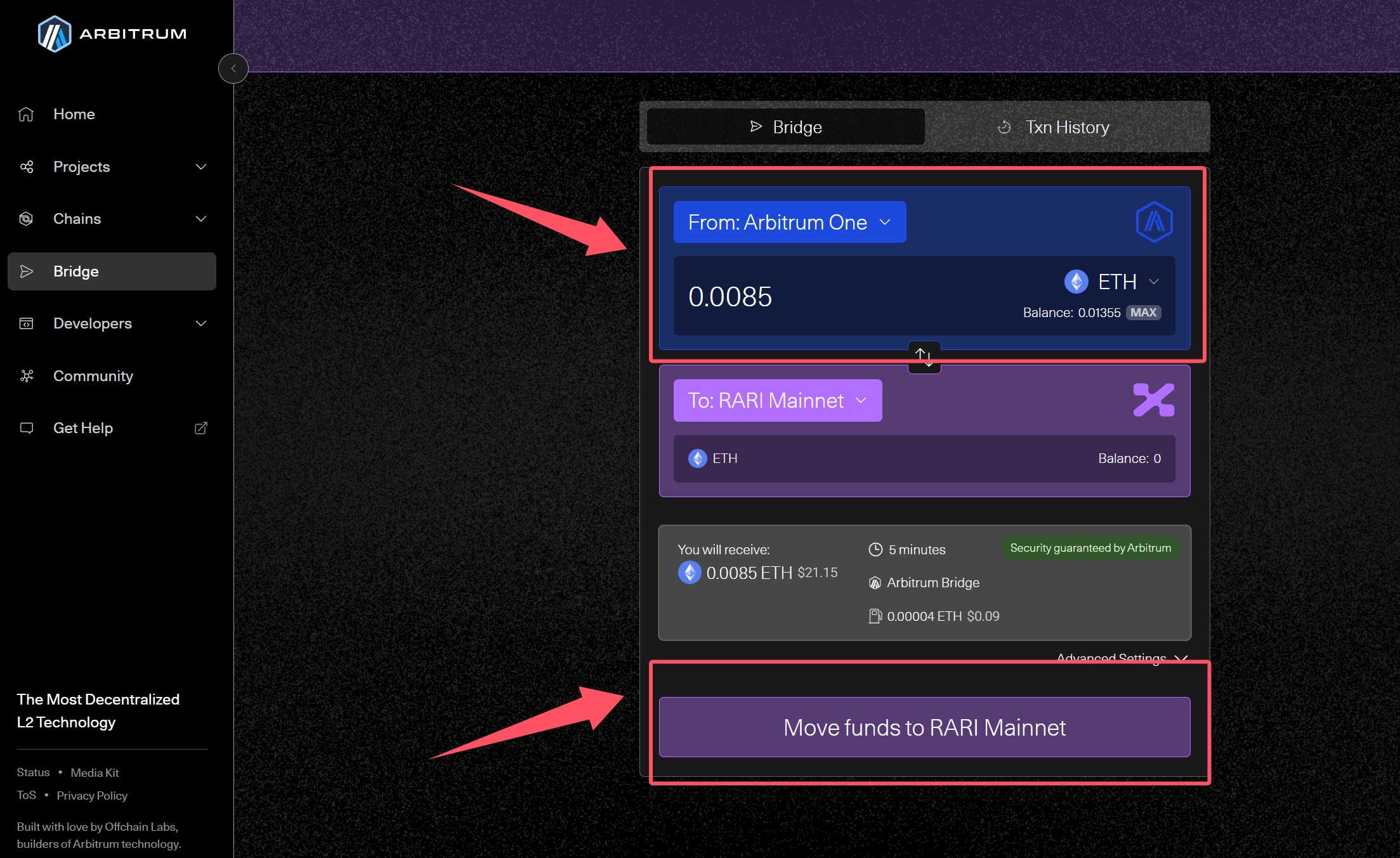Click the $21.15 value text

[x=817, y=573]
